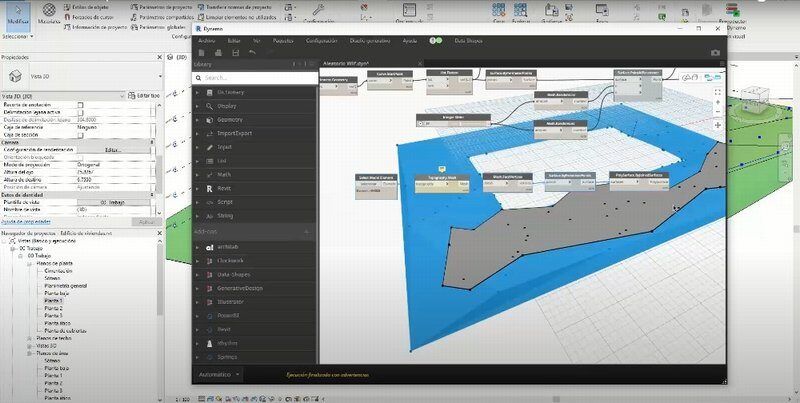Enable the Delimitación lejana activa checkbox
The image size is (800, 403).
pyautogui.click(x=82, y=112)
